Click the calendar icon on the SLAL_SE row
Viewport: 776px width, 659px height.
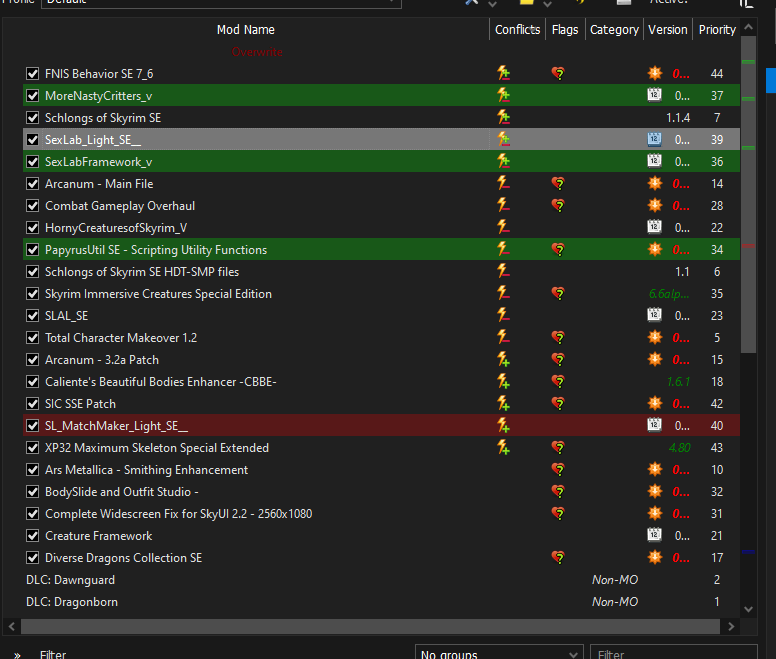pyautogui.click(x=654, y=315)
